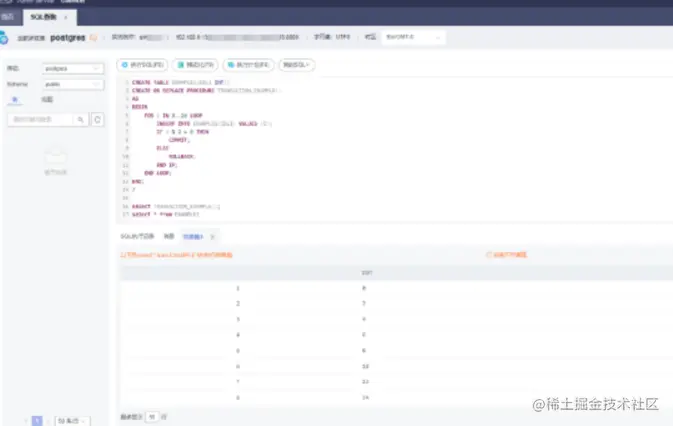Viewport: 673px width, 426px height.
Task: Click the CREATE TABLE line in editor
Action: click(x=180, y=82)
